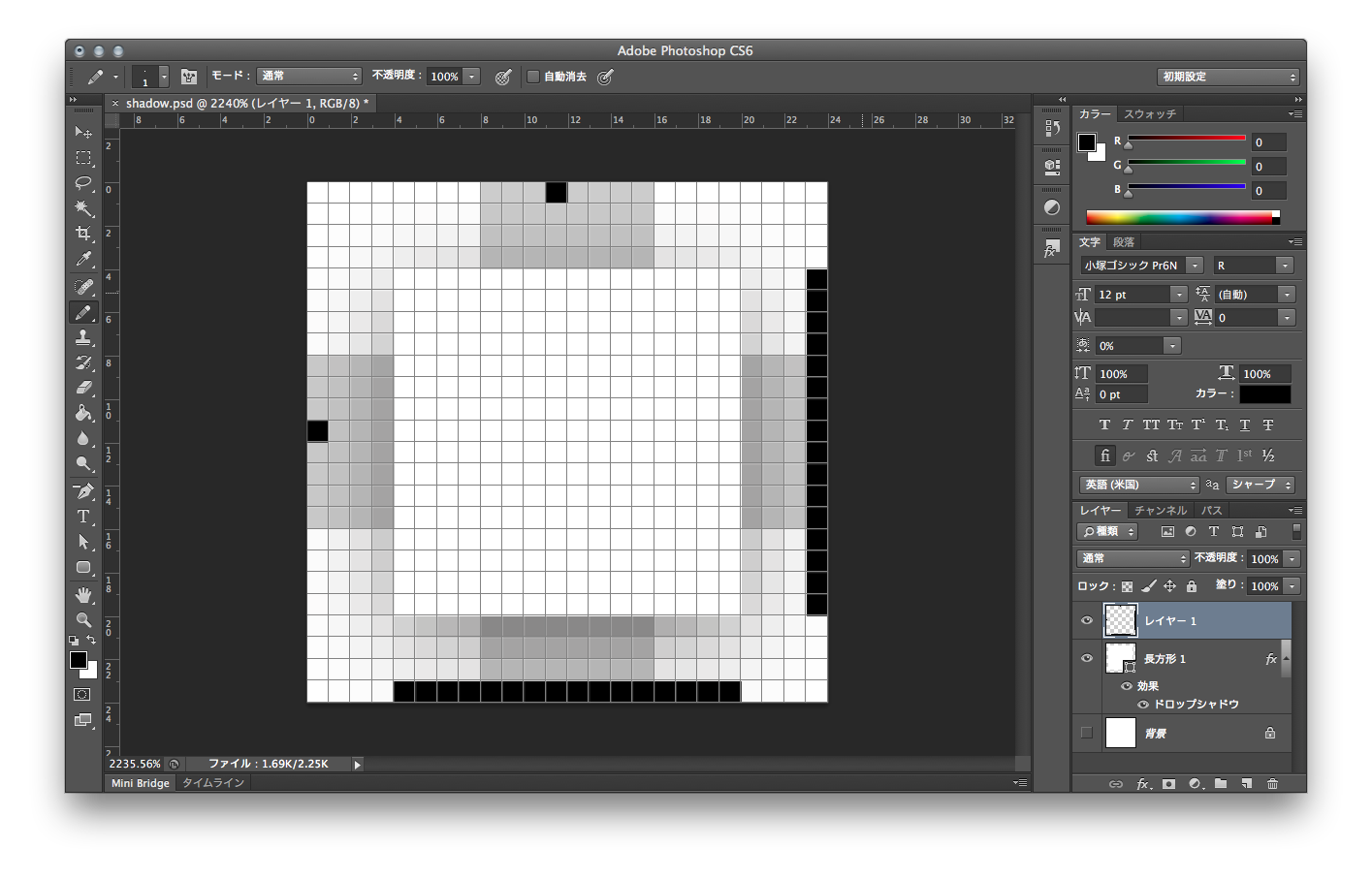
Task: Select the Type tool
Action: pyautogui.click(x=83, y=517)
